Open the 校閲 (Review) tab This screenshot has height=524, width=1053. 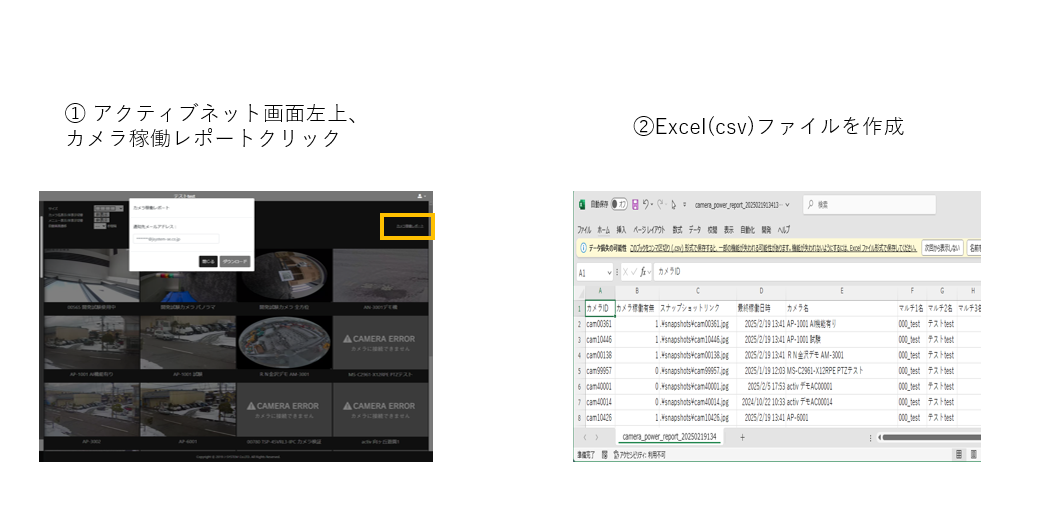pos(712,230)
